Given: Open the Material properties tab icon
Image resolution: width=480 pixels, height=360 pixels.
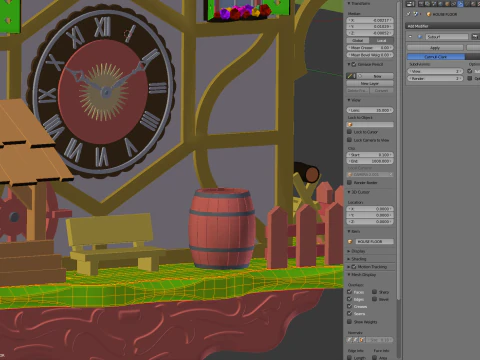Looking at the screenshot, I should [x=473, y=4].
